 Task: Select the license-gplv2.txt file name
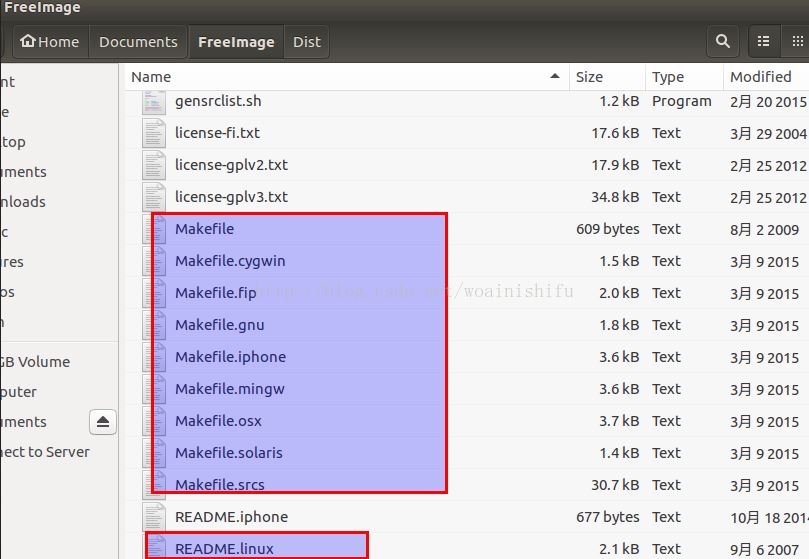(x=231, y=165)
